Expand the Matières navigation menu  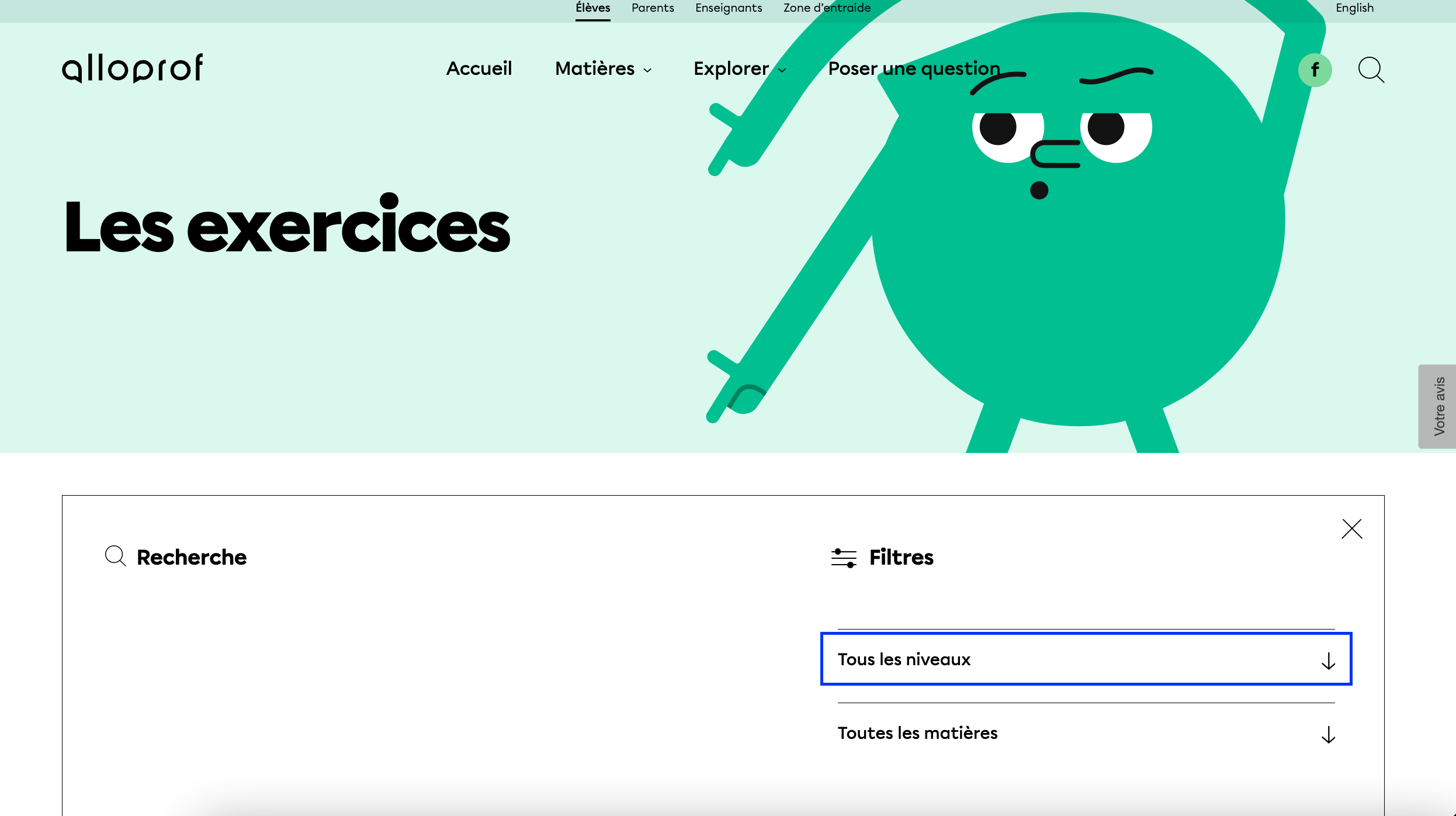pos(603,69)
